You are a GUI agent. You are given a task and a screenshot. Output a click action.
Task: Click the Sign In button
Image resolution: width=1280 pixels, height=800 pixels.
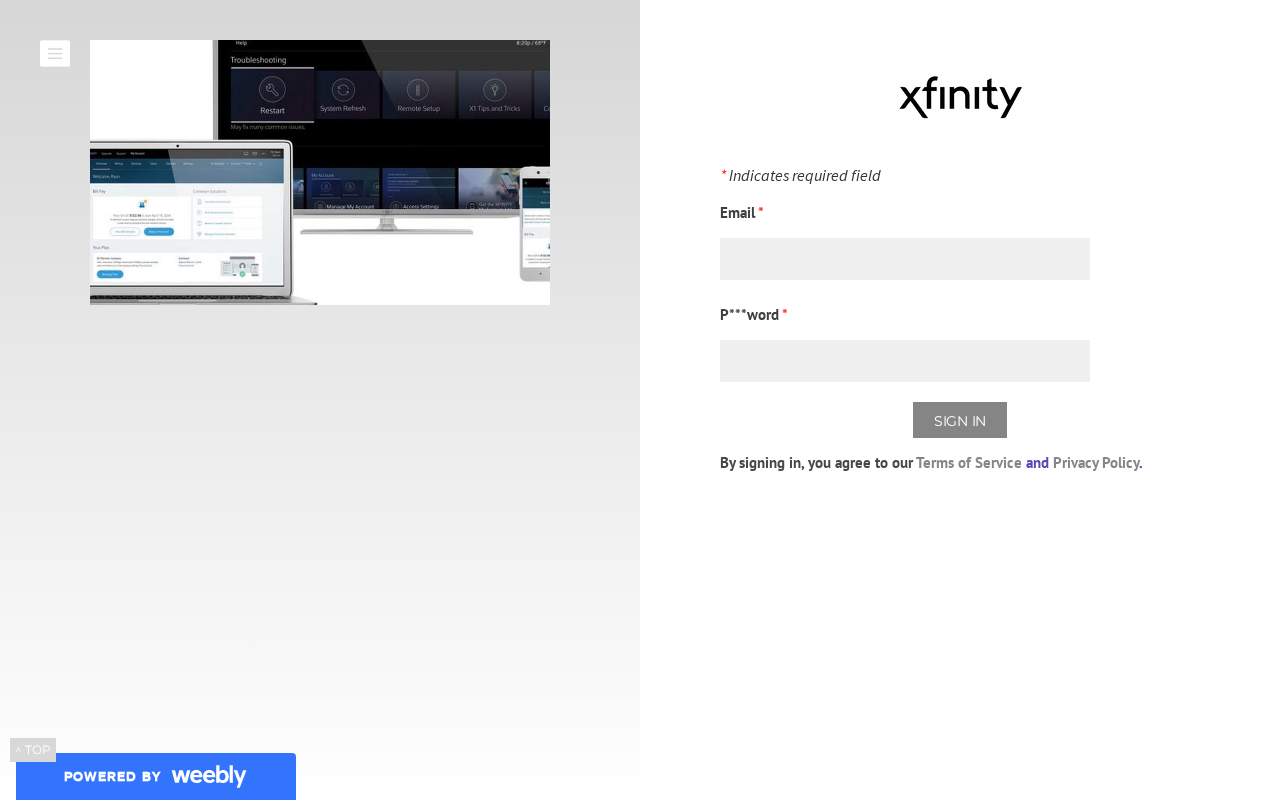coord(960,420)
